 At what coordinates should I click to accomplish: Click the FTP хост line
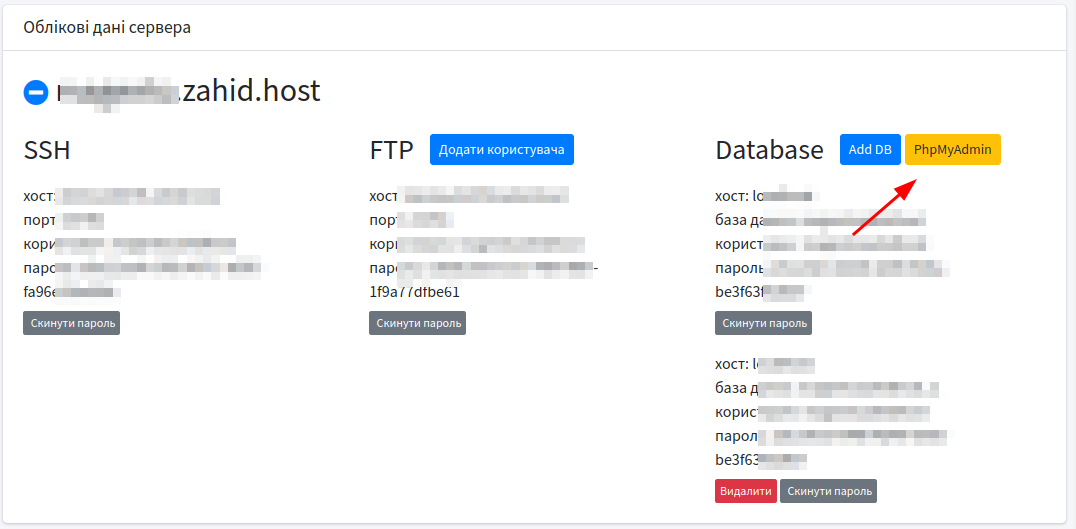[468, 196]
